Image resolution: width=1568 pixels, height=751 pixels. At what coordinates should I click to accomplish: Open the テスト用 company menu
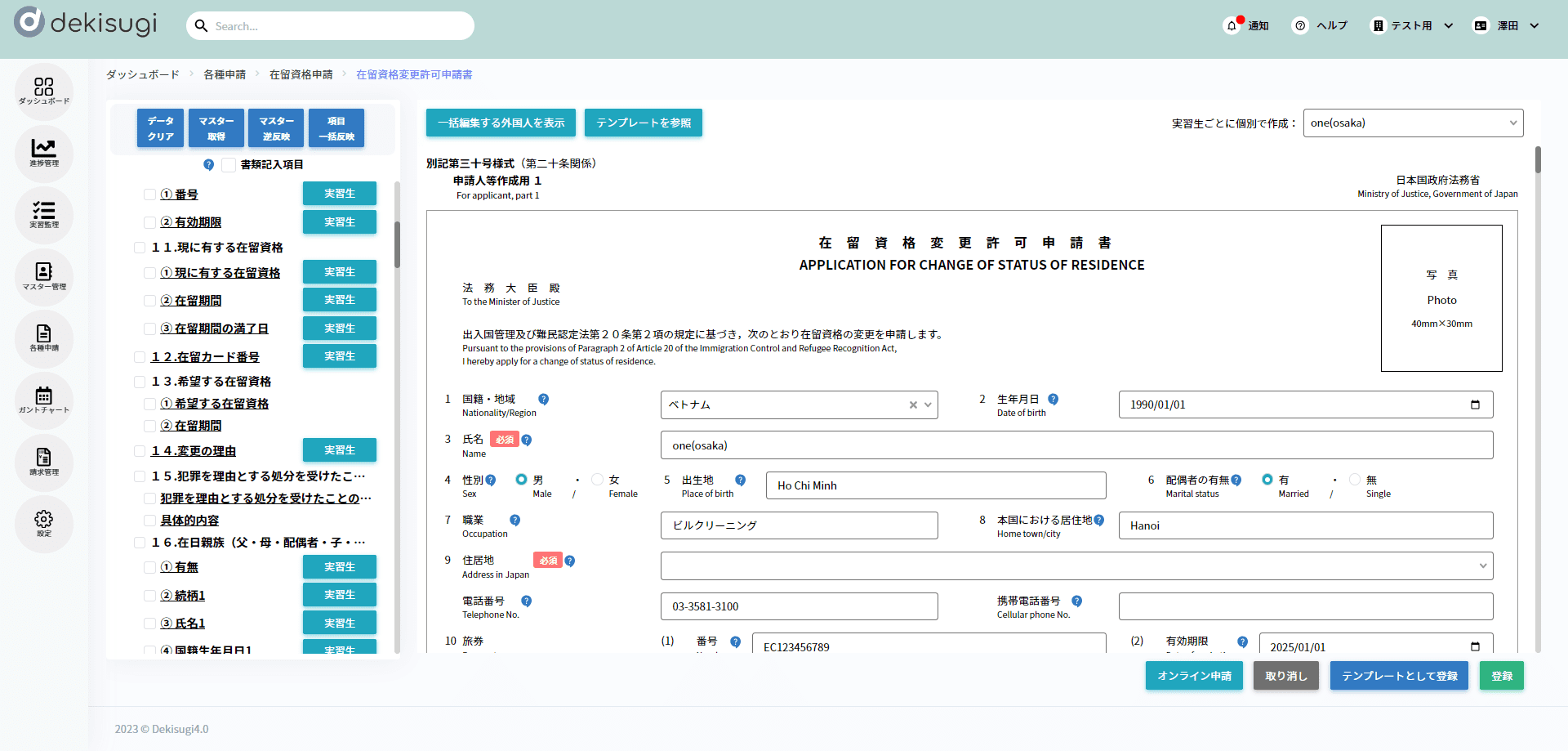click(1412, 26)
